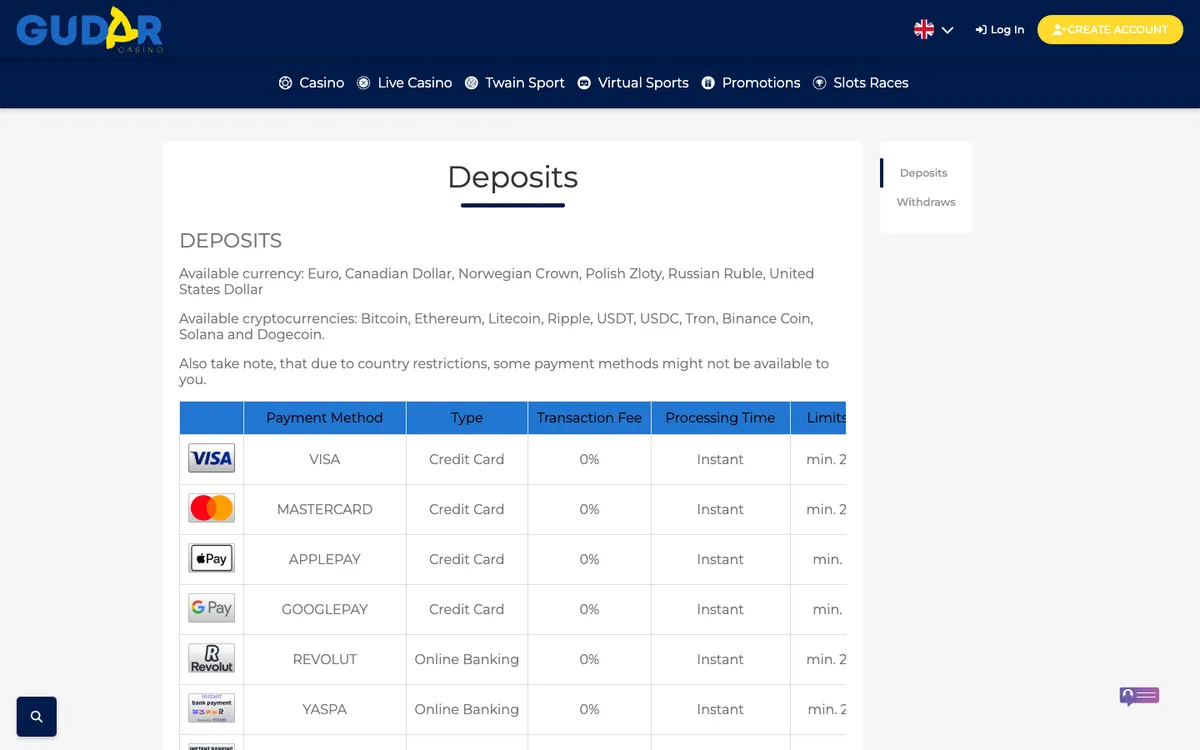
Task: Click the Processing Time column header
Action: [720, 418]
